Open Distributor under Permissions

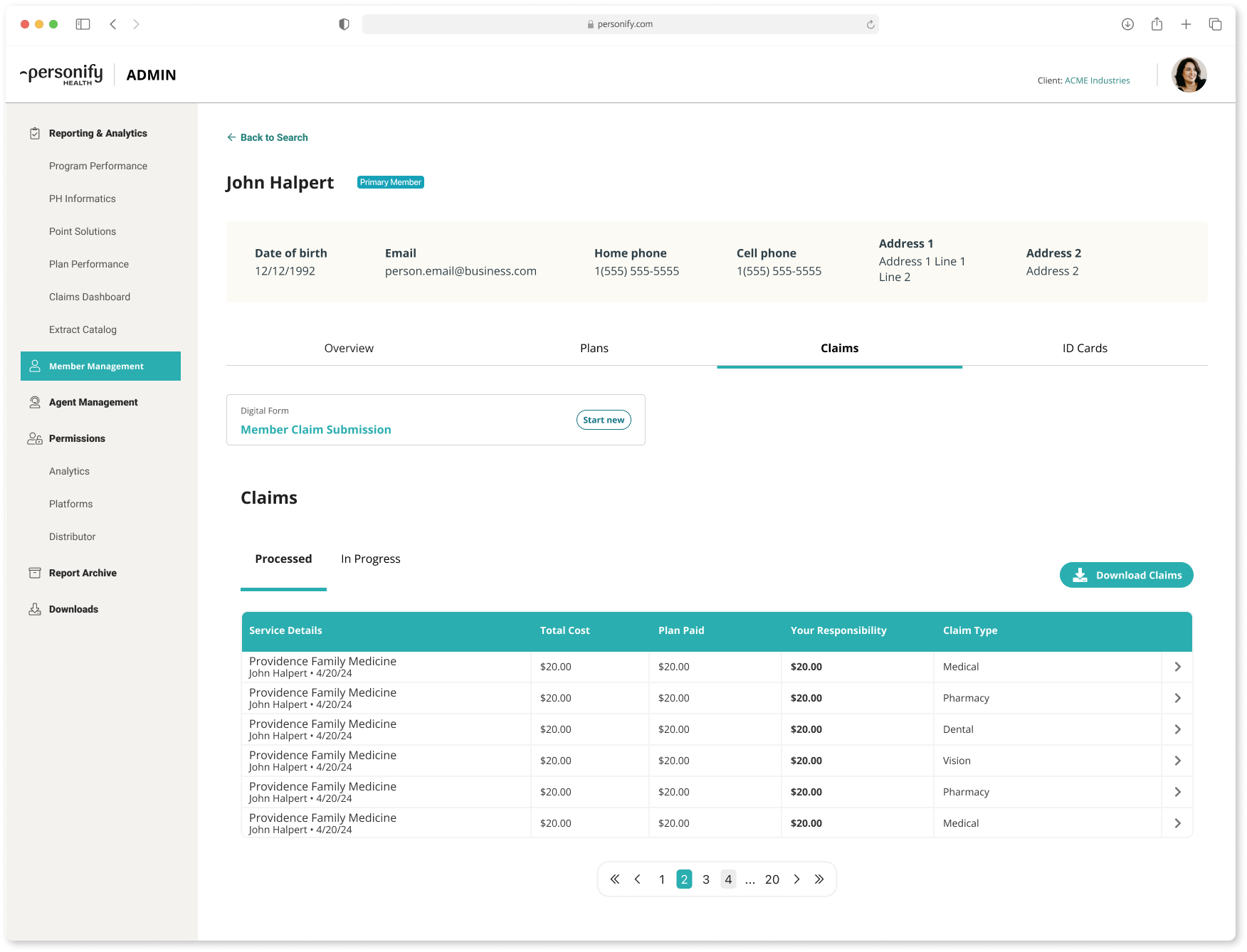coord(72,536)
